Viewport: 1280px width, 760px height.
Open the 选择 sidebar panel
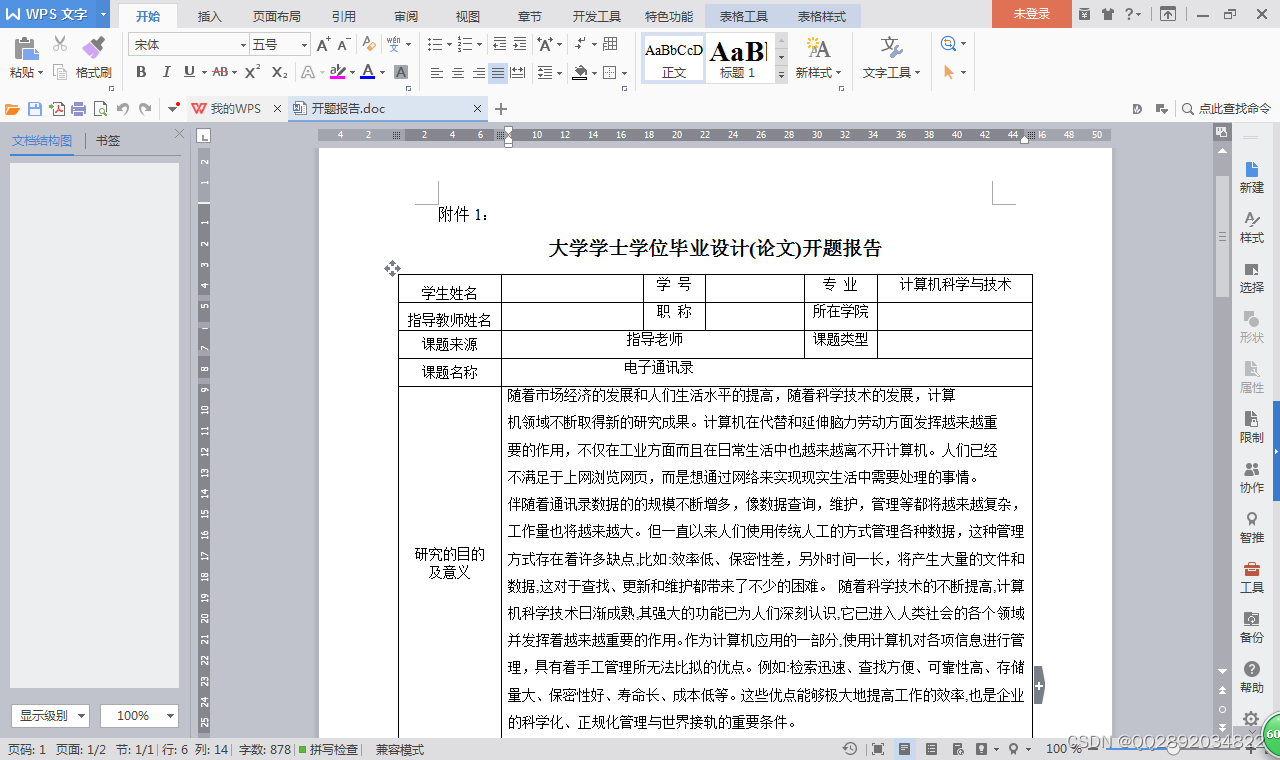(1252, 278)
